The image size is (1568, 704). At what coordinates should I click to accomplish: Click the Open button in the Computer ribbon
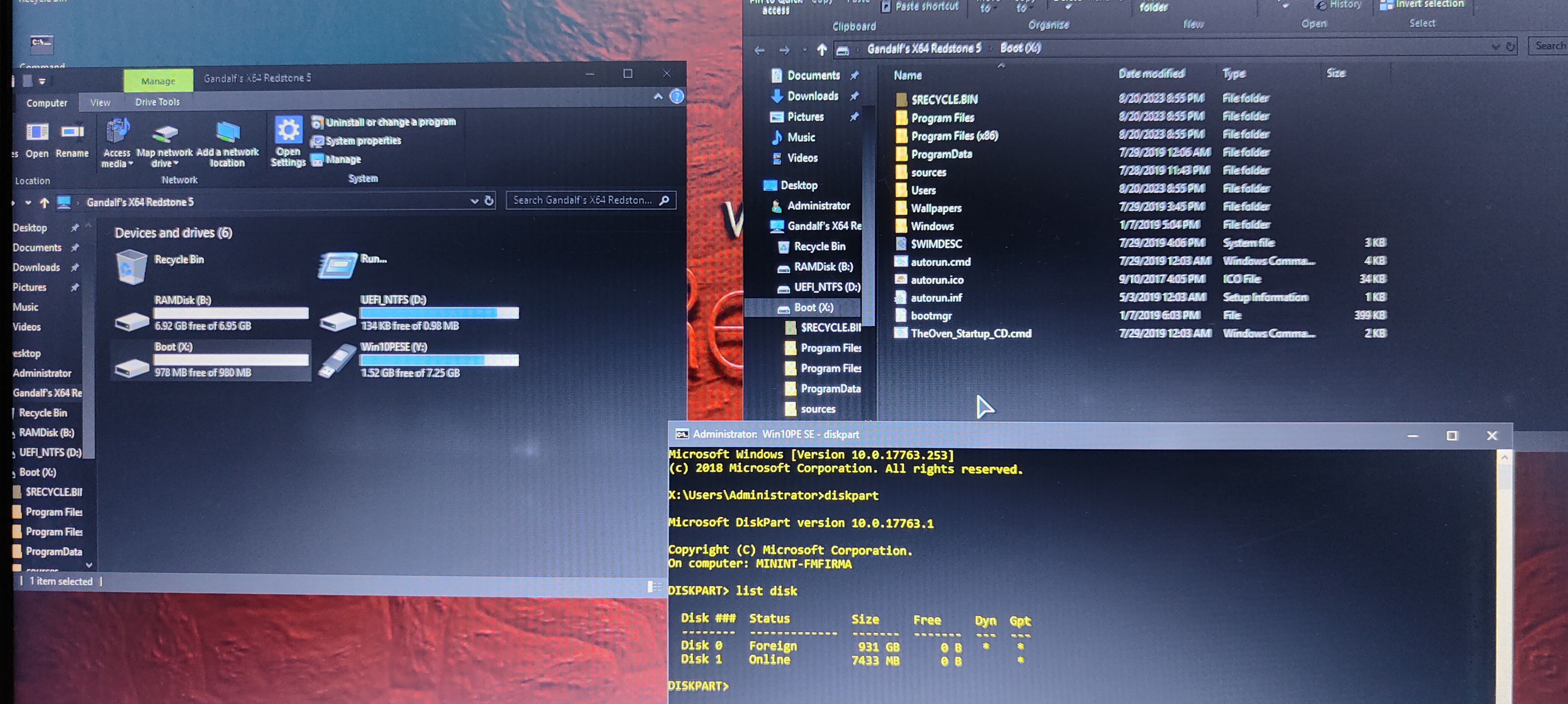point(36,140)
